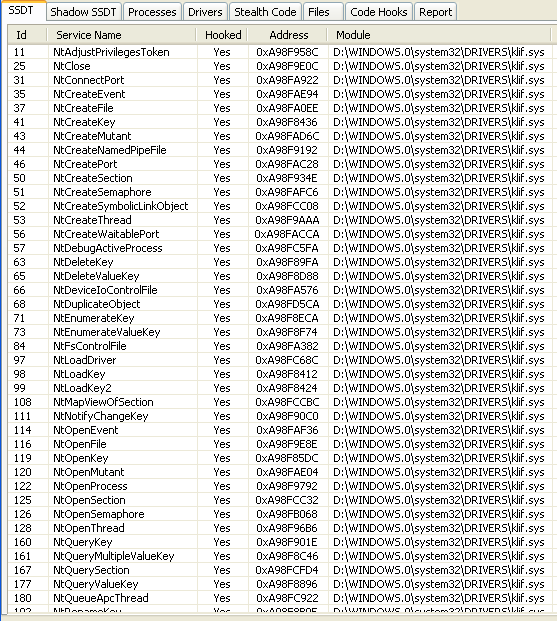Viewport: 557px width, 621px height.
Task: Sort by the Address column header
Action: [x=288, y=35]
